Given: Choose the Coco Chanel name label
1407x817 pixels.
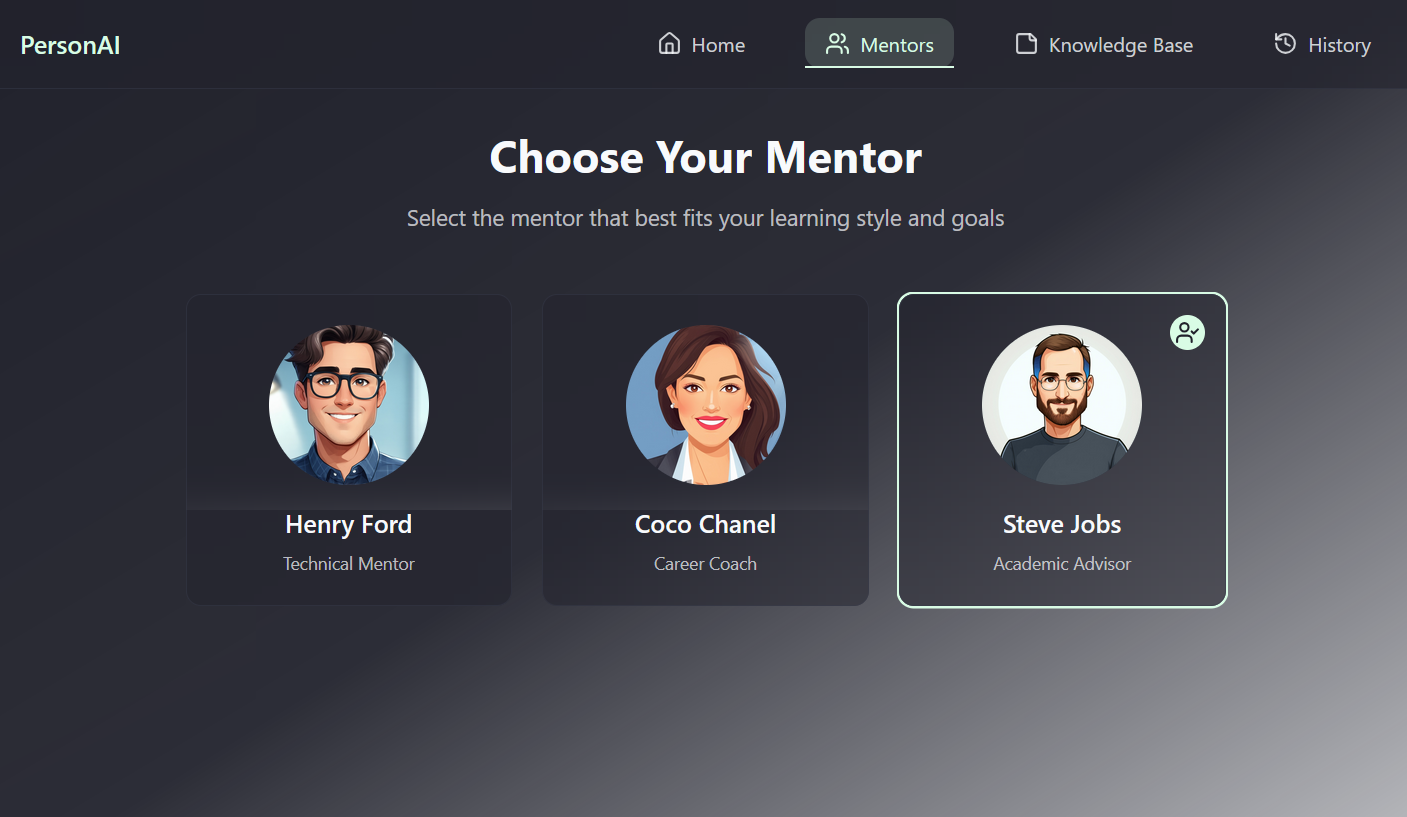Looking at the screenshot, I should pos(705,524).
